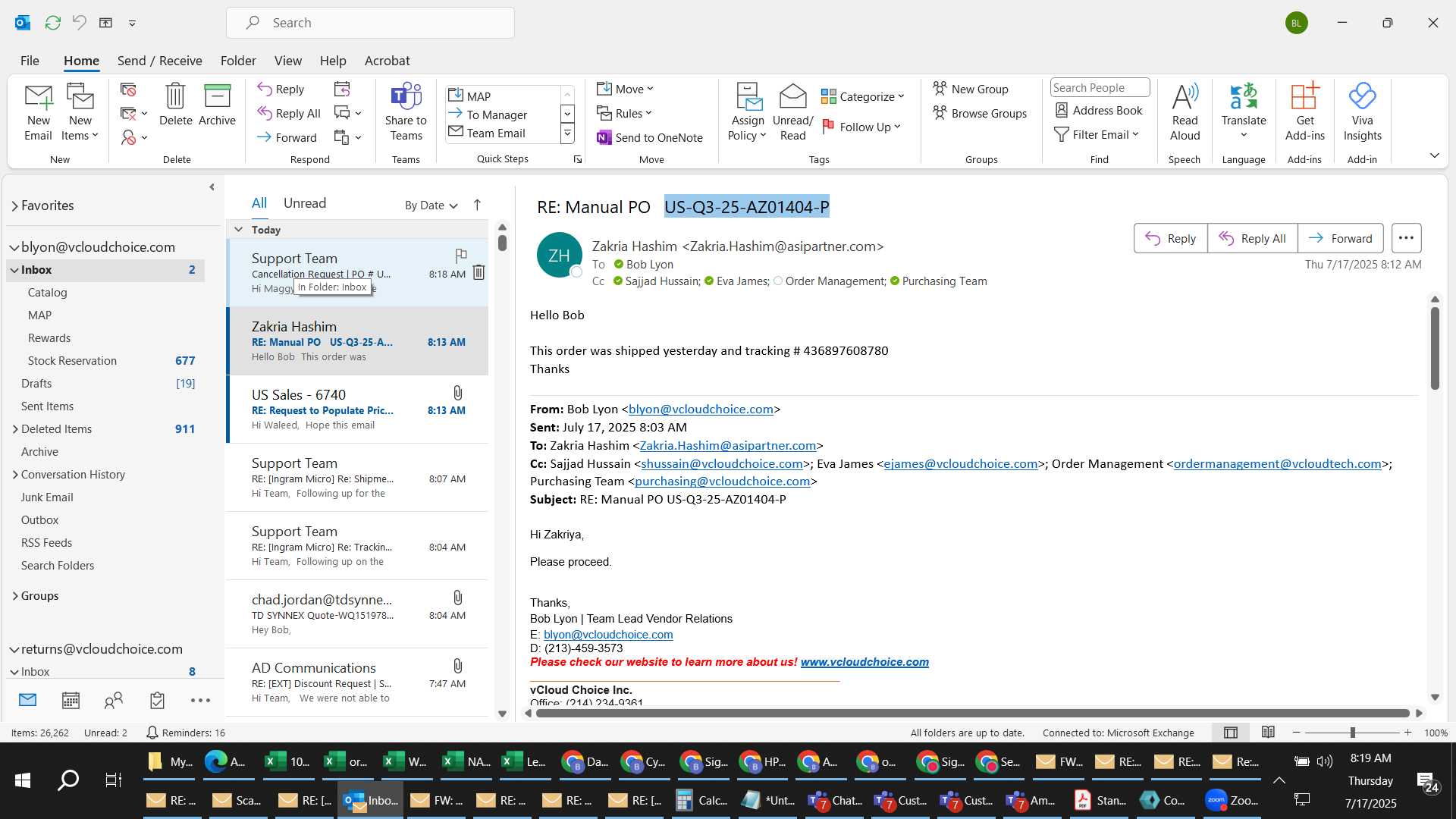Open the View tab
This screenshot has height=819, width=1456.
(x=287, y=61)
